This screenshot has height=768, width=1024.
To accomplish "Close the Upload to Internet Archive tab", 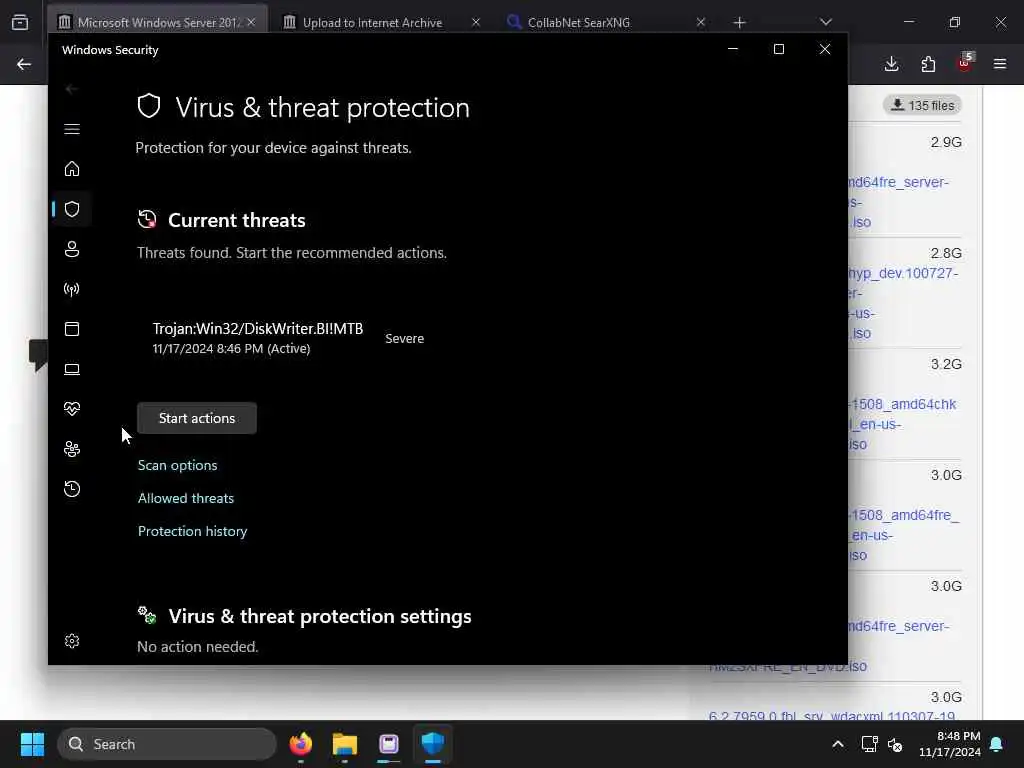I will click(x=475, y=22).
